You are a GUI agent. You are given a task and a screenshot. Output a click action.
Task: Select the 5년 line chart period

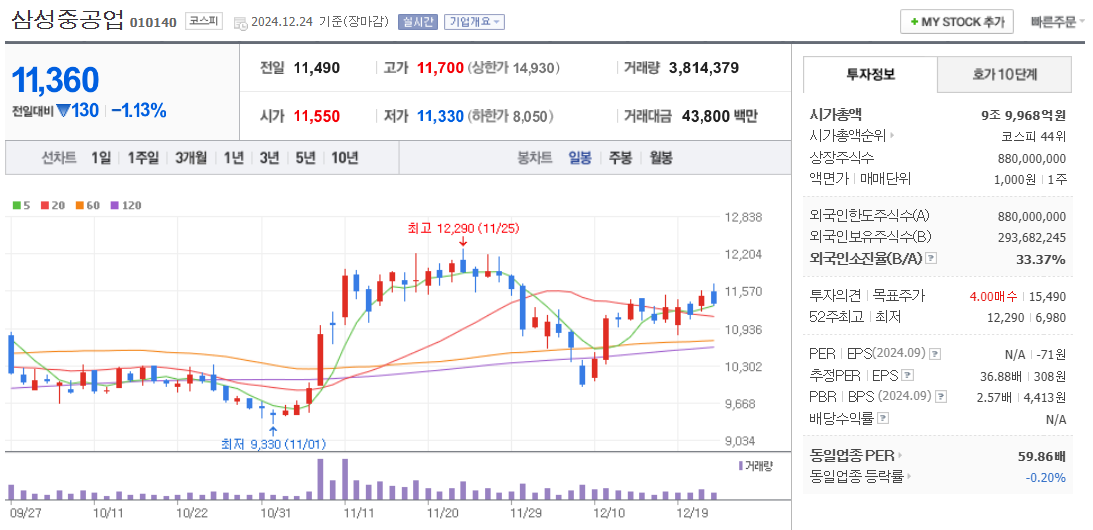click(305, 158)
